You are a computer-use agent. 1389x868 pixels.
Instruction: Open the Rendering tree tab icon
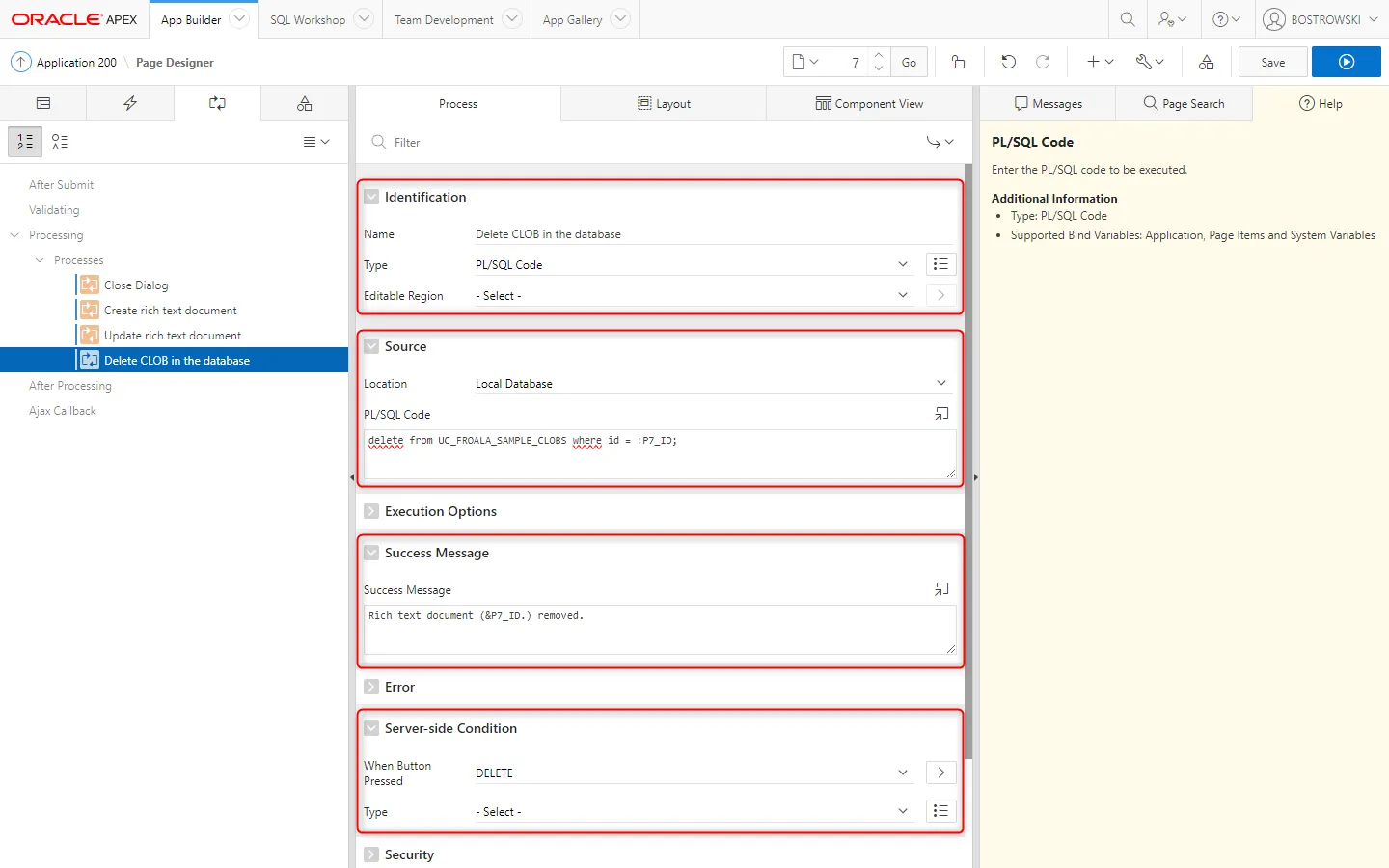point(43,103)
